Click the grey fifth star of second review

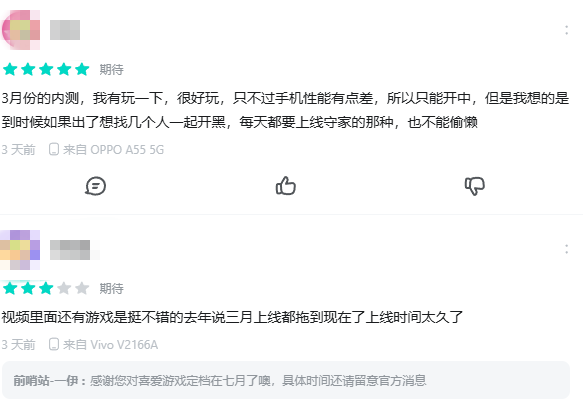pyautogui.click(x=82, y=288)
